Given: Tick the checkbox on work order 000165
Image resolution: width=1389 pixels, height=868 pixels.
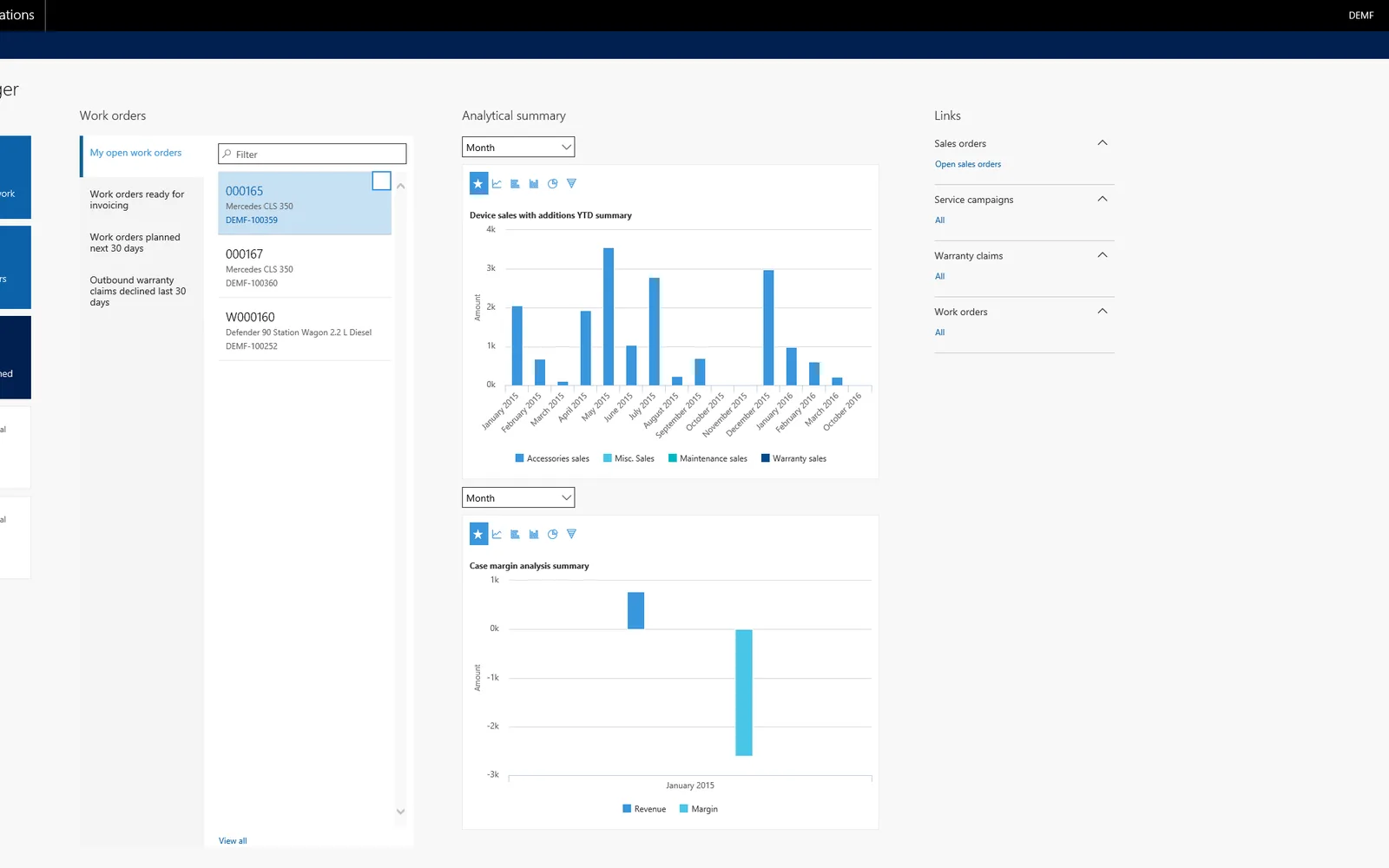Looking at the screenshot, I should tap(381, 181).
